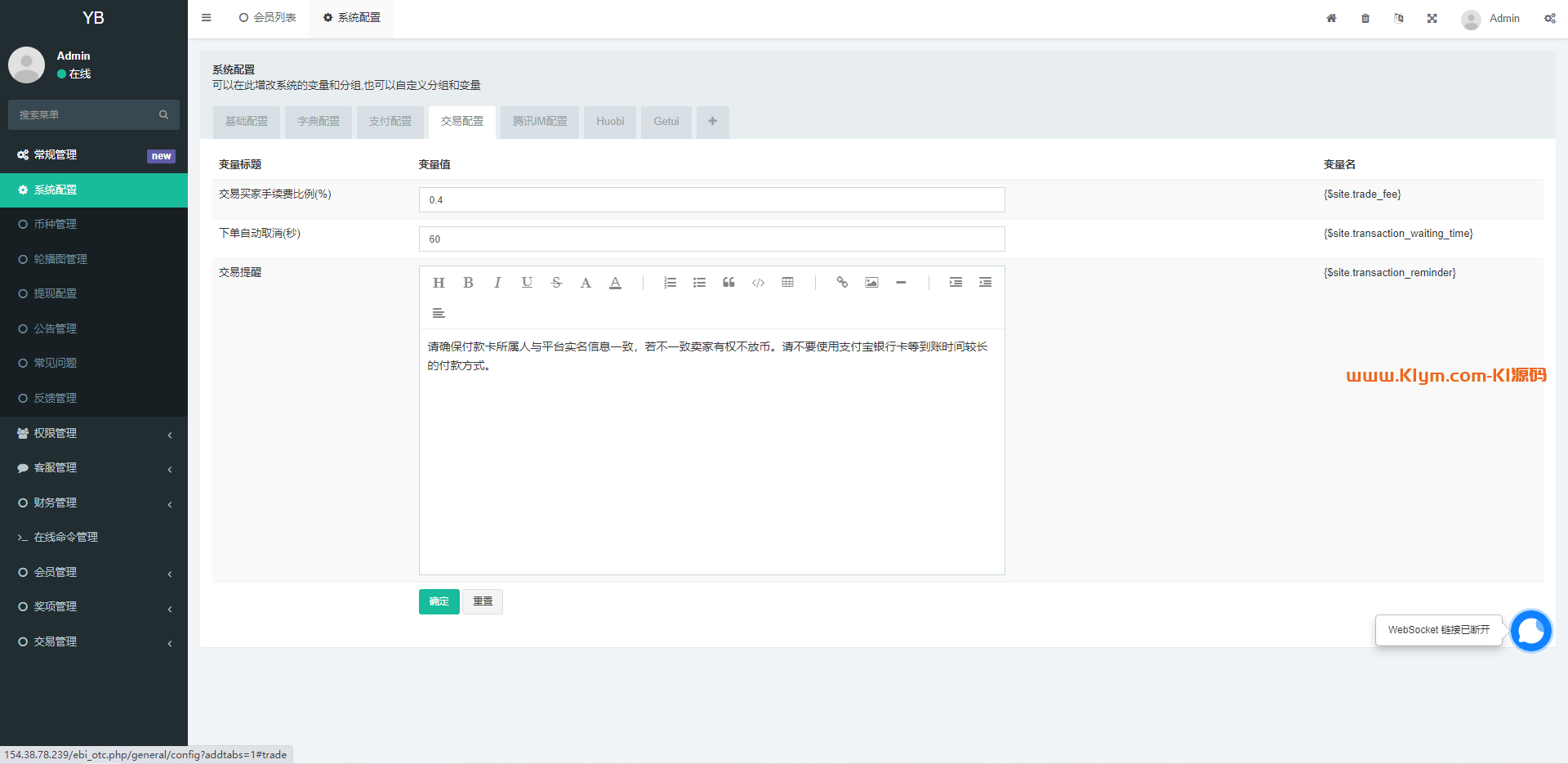The height and width of the screenshot is (764, 1568).
Task: Click the trash clear-cache icon in the top bar
Action: 1365,18
